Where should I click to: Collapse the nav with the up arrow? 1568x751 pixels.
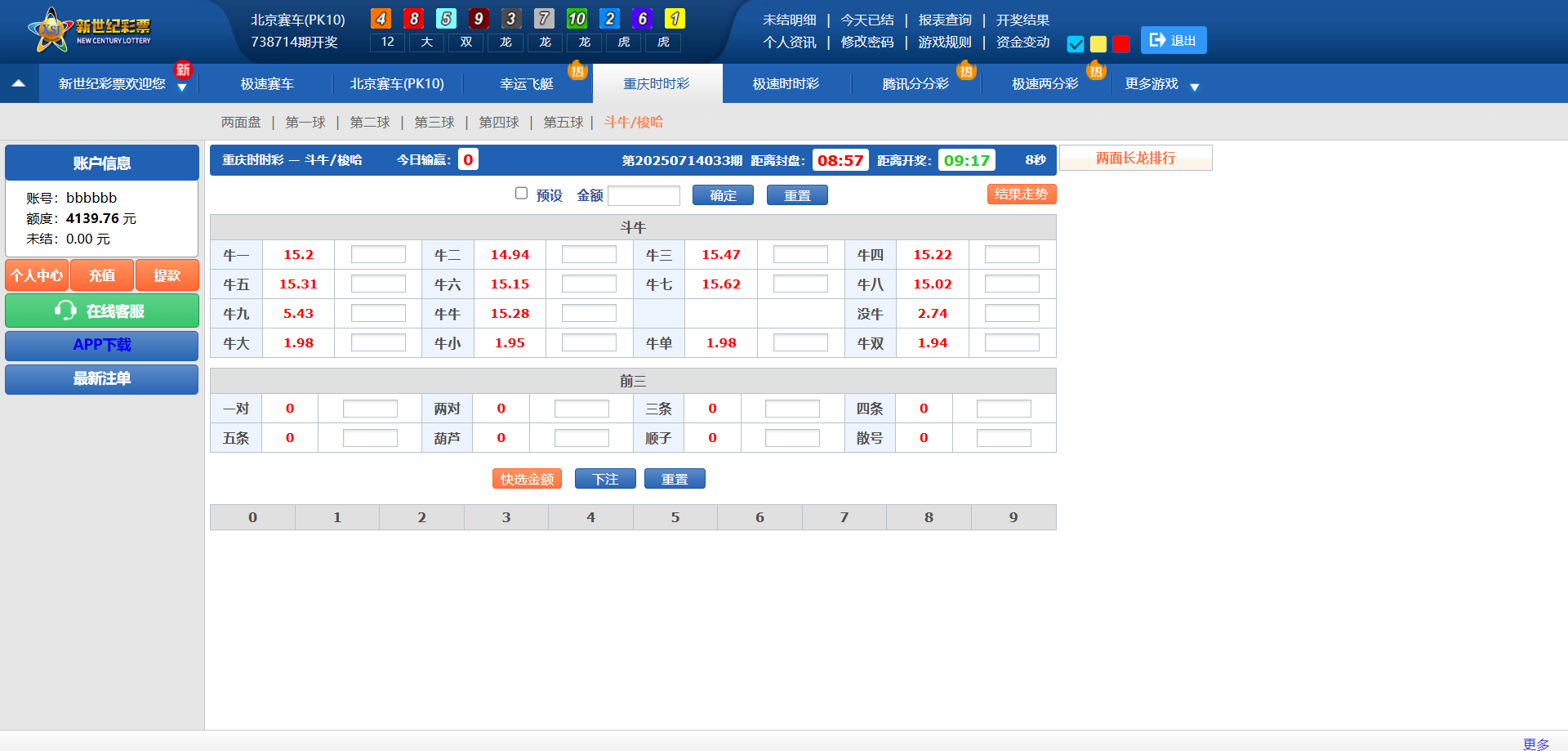click(19, 83)
